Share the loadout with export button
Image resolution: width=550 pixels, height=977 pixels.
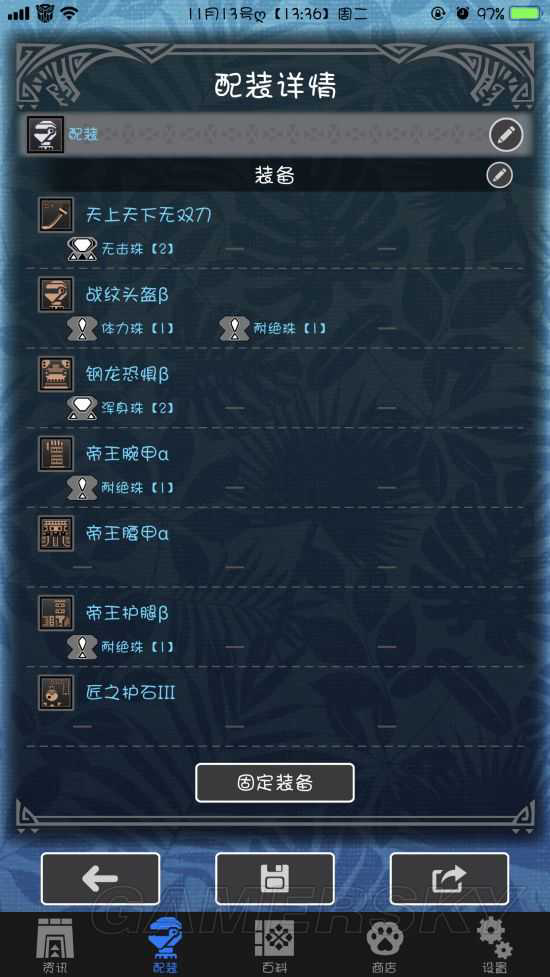tap(449, 879)
